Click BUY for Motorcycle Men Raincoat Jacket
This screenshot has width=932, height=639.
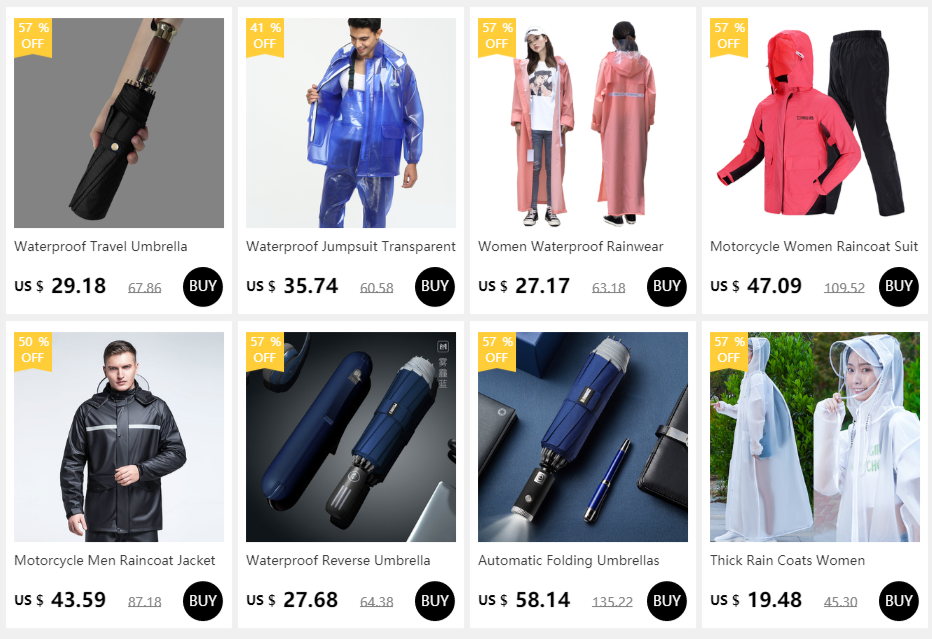(x=203, y=600)
